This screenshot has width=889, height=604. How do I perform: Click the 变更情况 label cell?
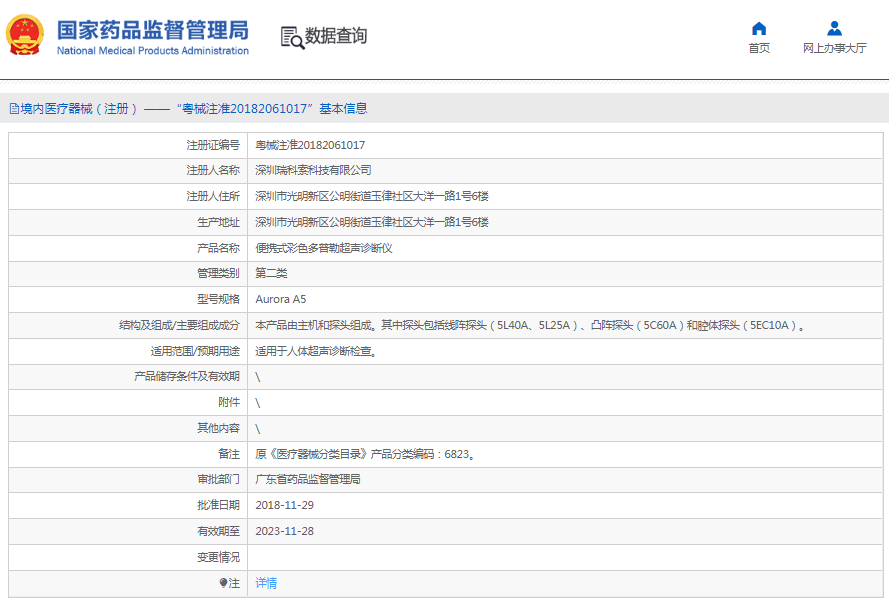(x=128, y=557)
